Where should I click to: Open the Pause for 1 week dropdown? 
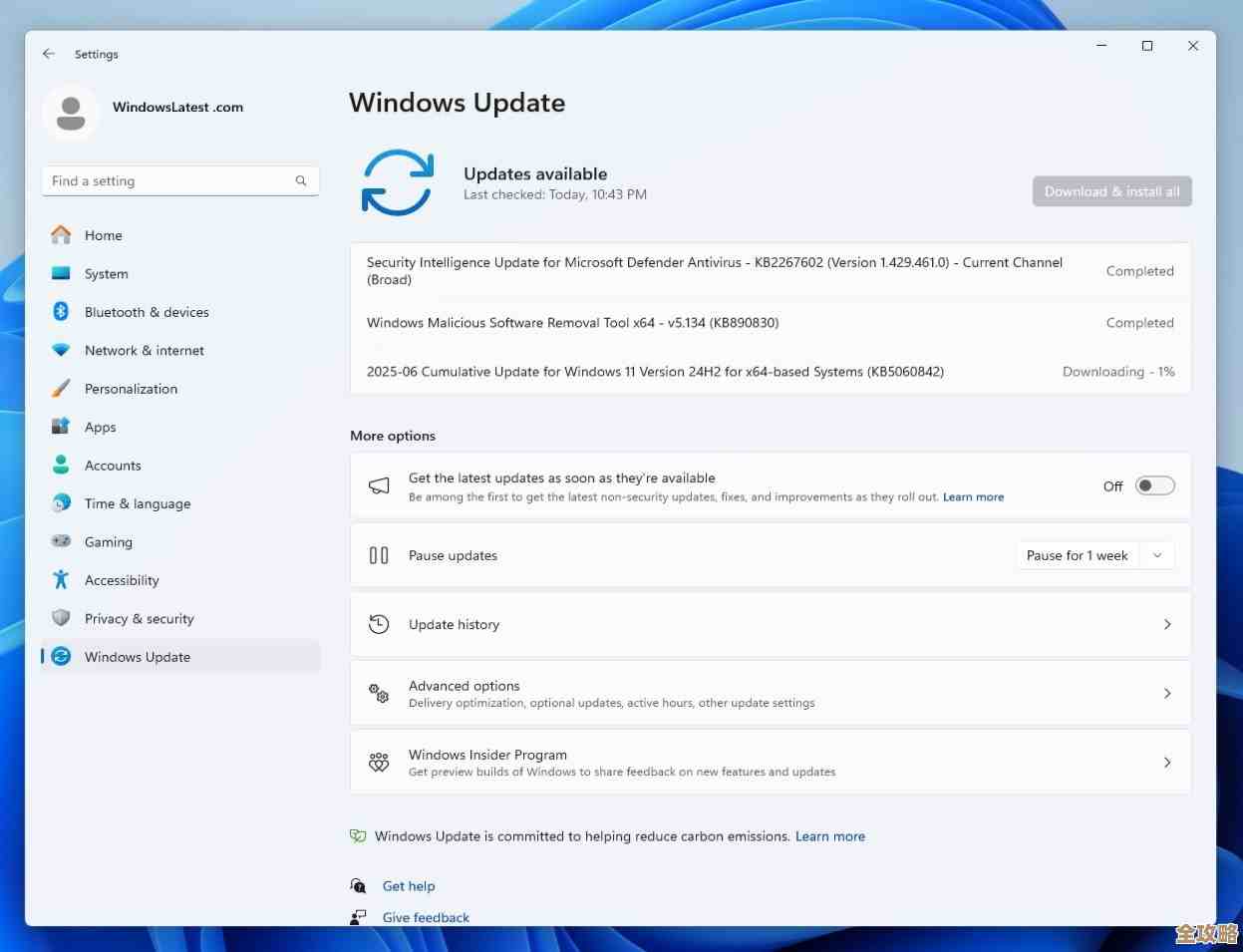(1155, 555)
